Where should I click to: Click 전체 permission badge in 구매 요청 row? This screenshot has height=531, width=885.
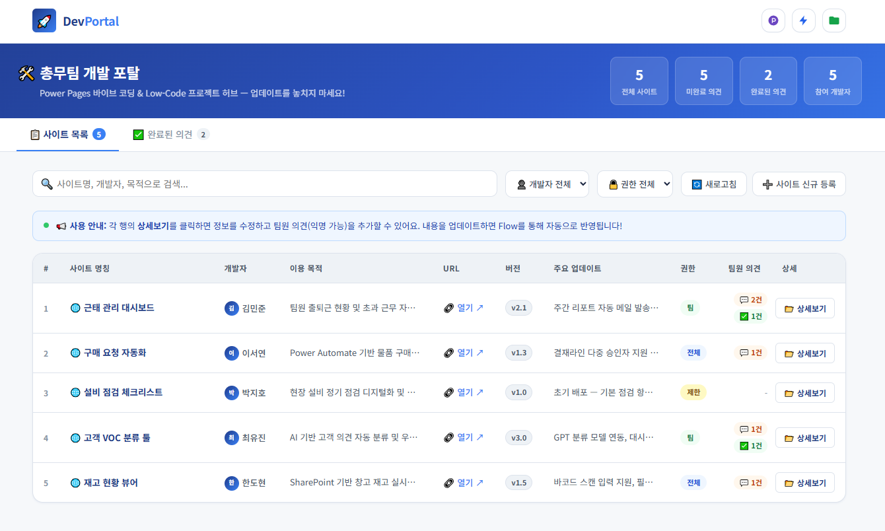(693, 353)
